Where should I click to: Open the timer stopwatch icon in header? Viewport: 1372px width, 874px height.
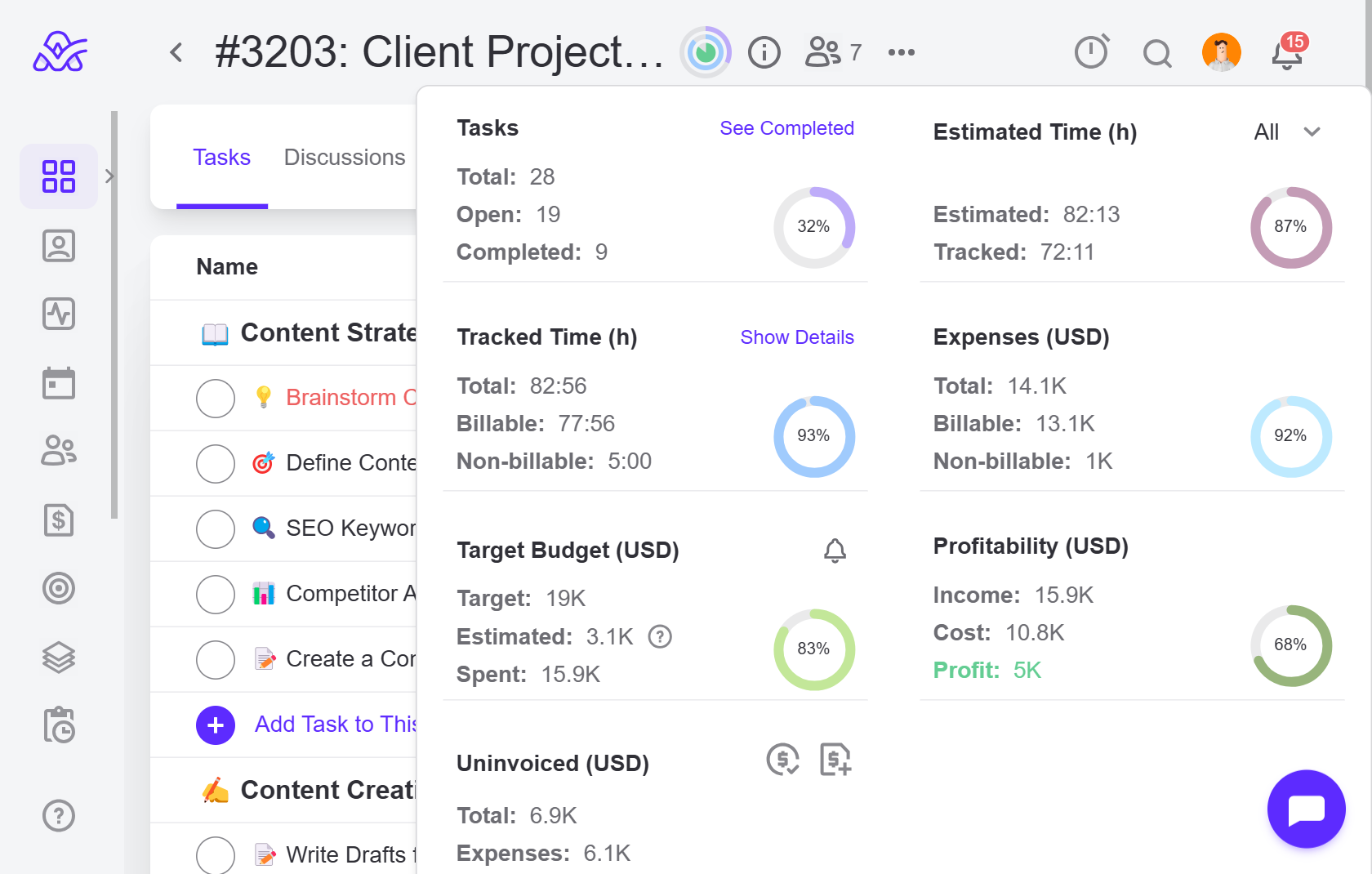point(1091,52)
